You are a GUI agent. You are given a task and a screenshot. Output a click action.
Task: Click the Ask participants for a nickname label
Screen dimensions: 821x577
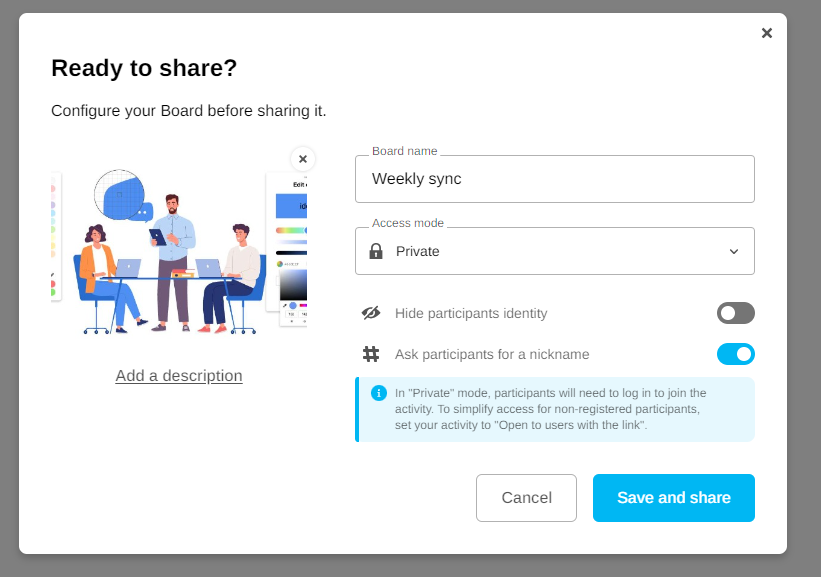pos(492,354)
